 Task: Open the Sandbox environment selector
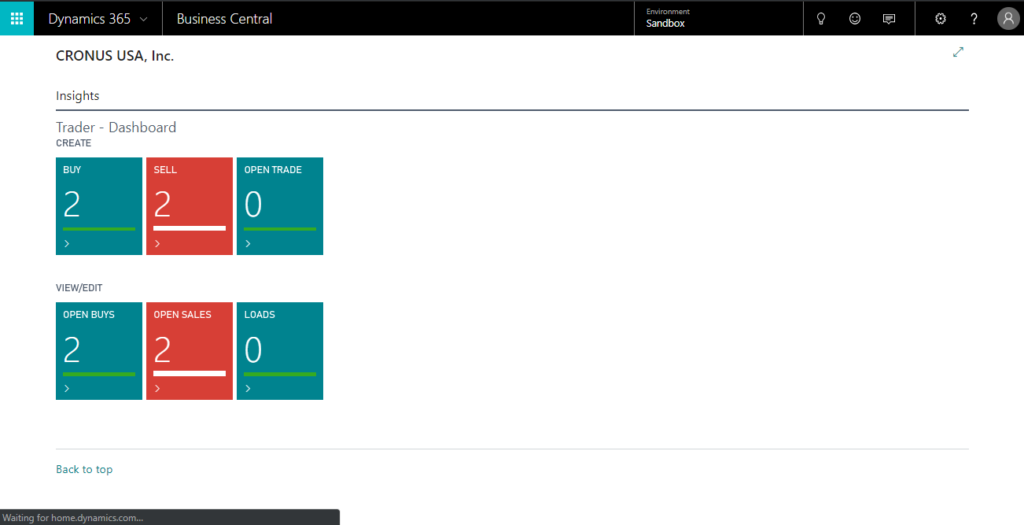718,18
